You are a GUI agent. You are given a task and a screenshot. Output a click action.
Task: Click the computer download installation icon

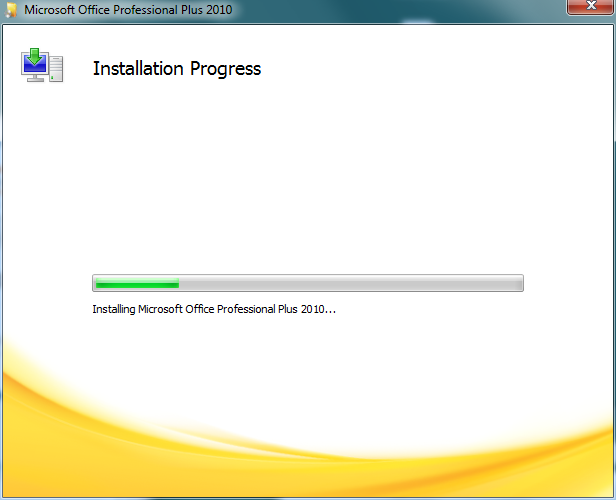[x=42, y=65]
